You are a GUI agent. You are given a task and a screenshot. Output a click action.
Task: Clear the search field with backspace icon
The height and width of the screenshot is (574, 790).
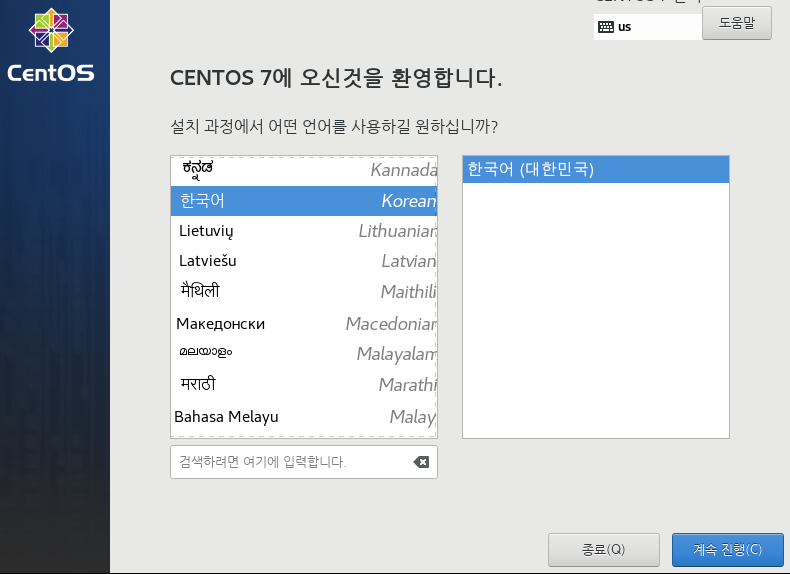point(421,462)
